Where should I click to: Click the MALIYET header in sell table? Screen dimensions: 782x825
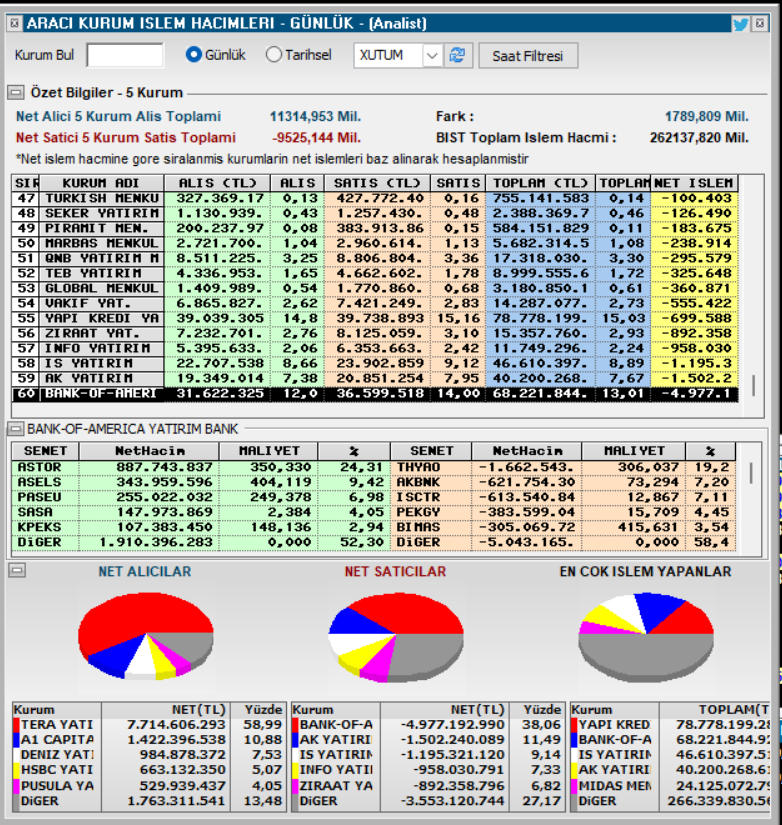click(x=634, y=451)
